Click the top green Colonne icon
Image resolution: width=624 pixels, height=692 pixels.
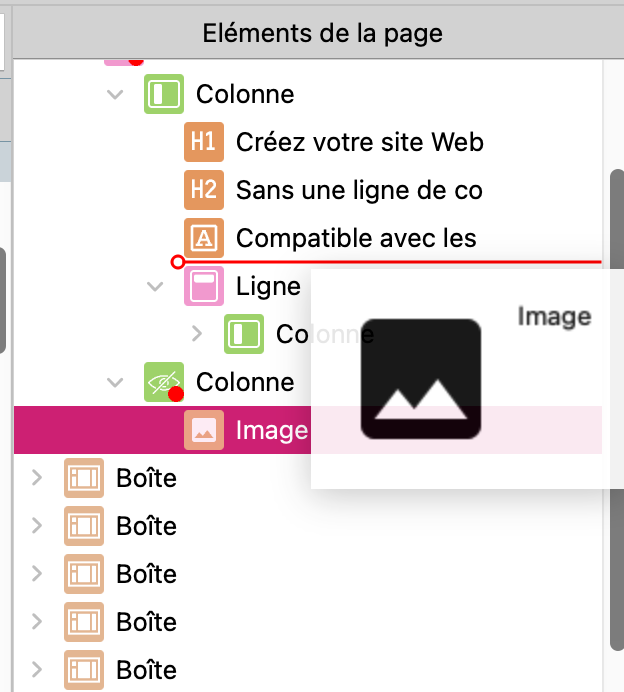point(163,94)
